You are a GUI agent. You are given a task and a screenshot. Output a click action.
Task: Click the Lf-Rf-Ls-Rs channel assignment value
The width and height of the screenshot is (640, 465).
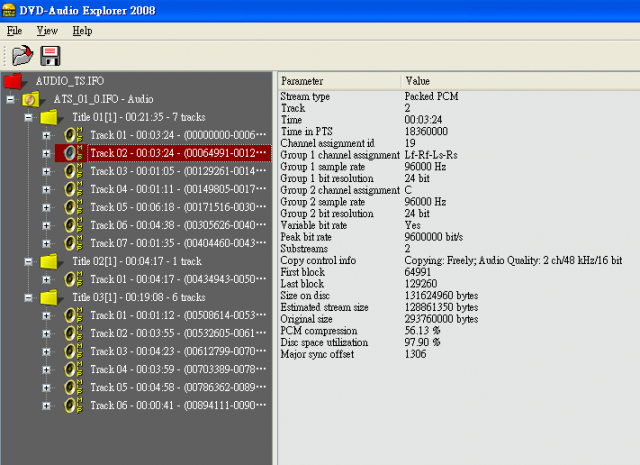click(x=431, y=155)
